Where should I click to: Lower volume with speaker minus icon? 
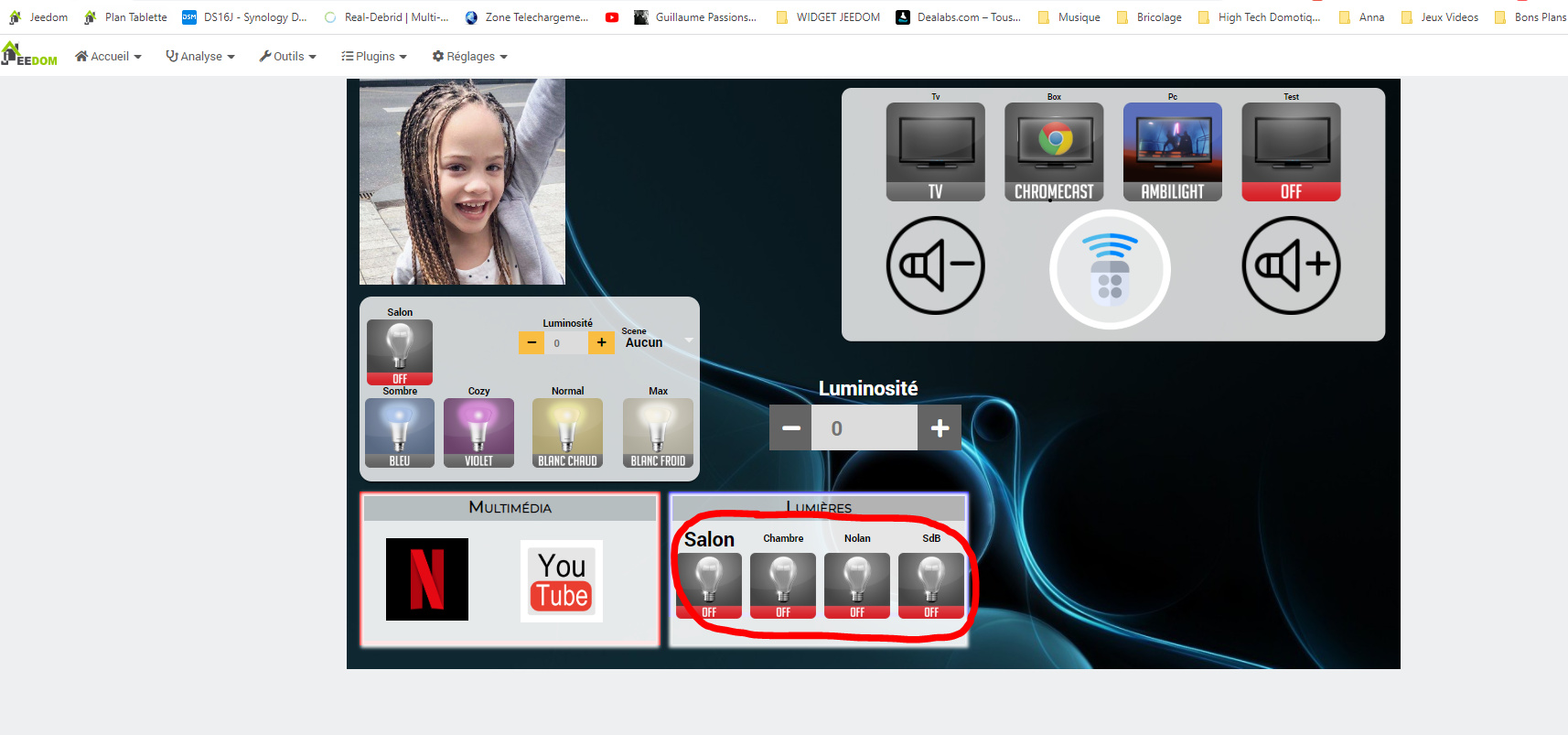935,265
